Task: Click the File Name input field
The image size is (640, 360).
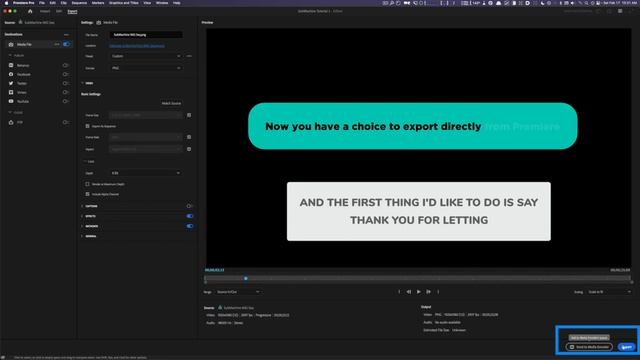Action: click(x=146, y=35)
